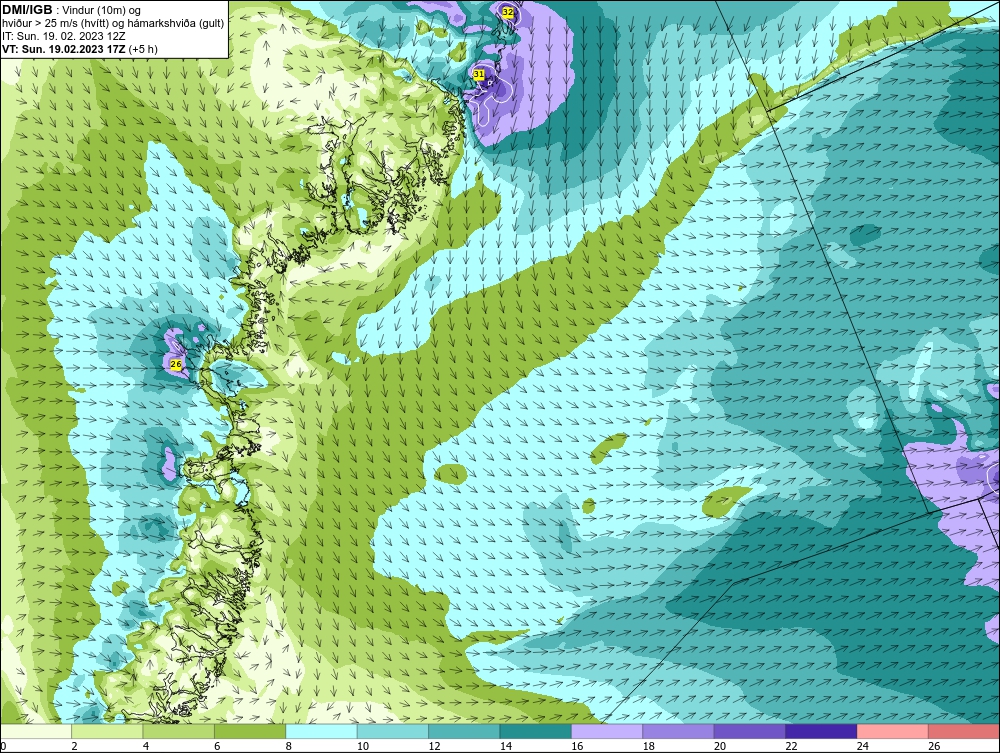
Task: Click the yellow 32 gust label
Action: tap(508, 12)
